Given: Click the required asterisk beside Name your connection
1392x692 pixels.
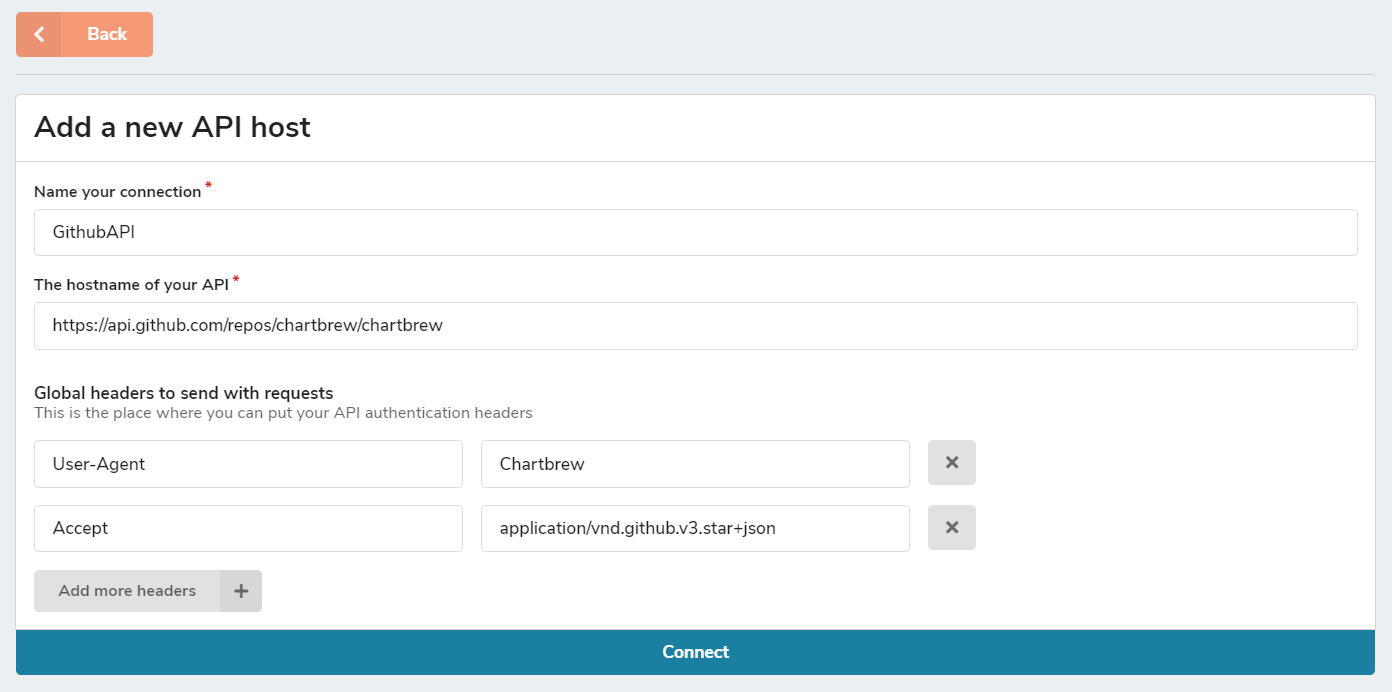Looking at the screenshot, I should (x=207, y=185).
